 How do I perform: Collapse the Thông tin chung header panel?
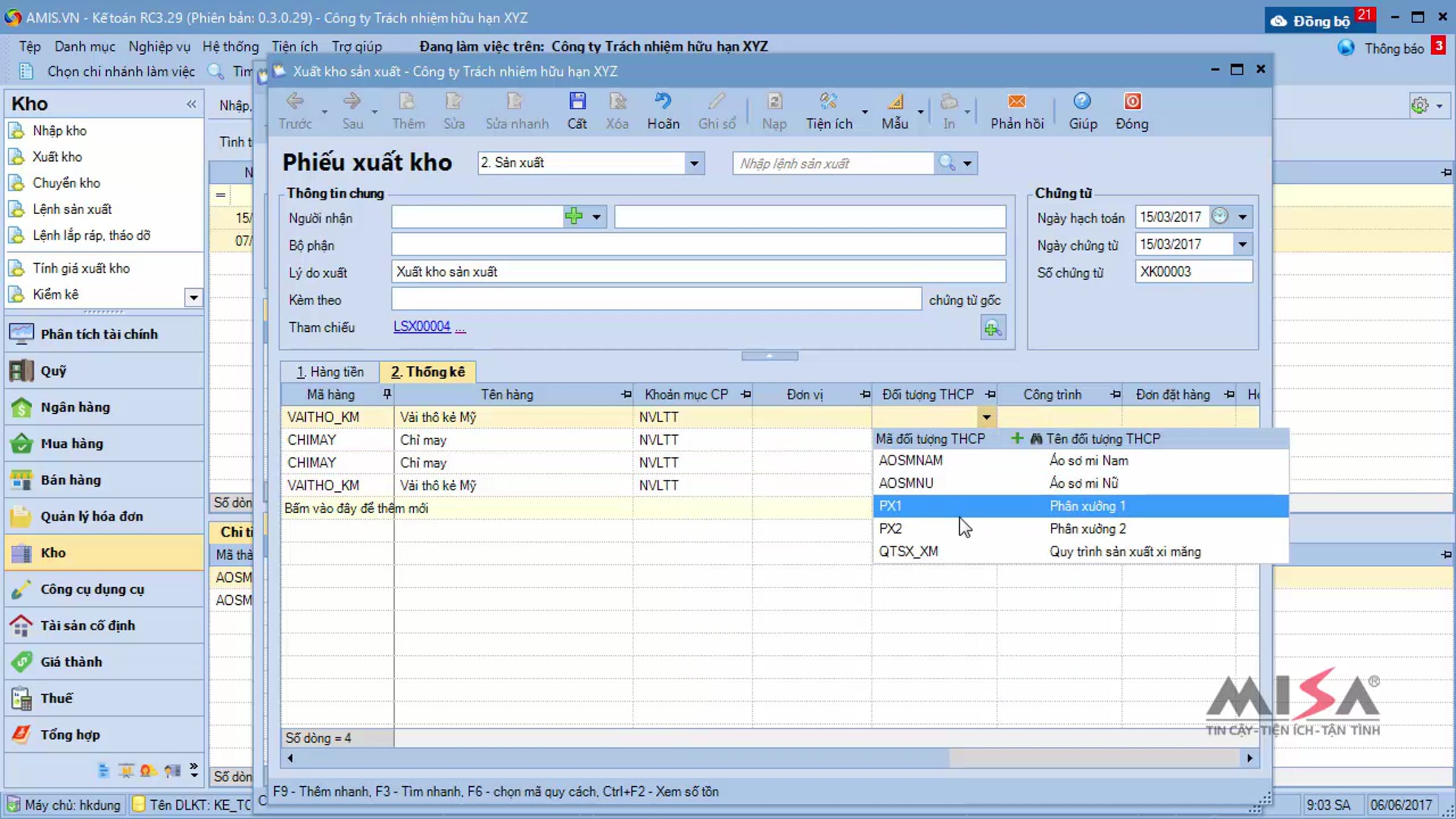pos(769,356)
